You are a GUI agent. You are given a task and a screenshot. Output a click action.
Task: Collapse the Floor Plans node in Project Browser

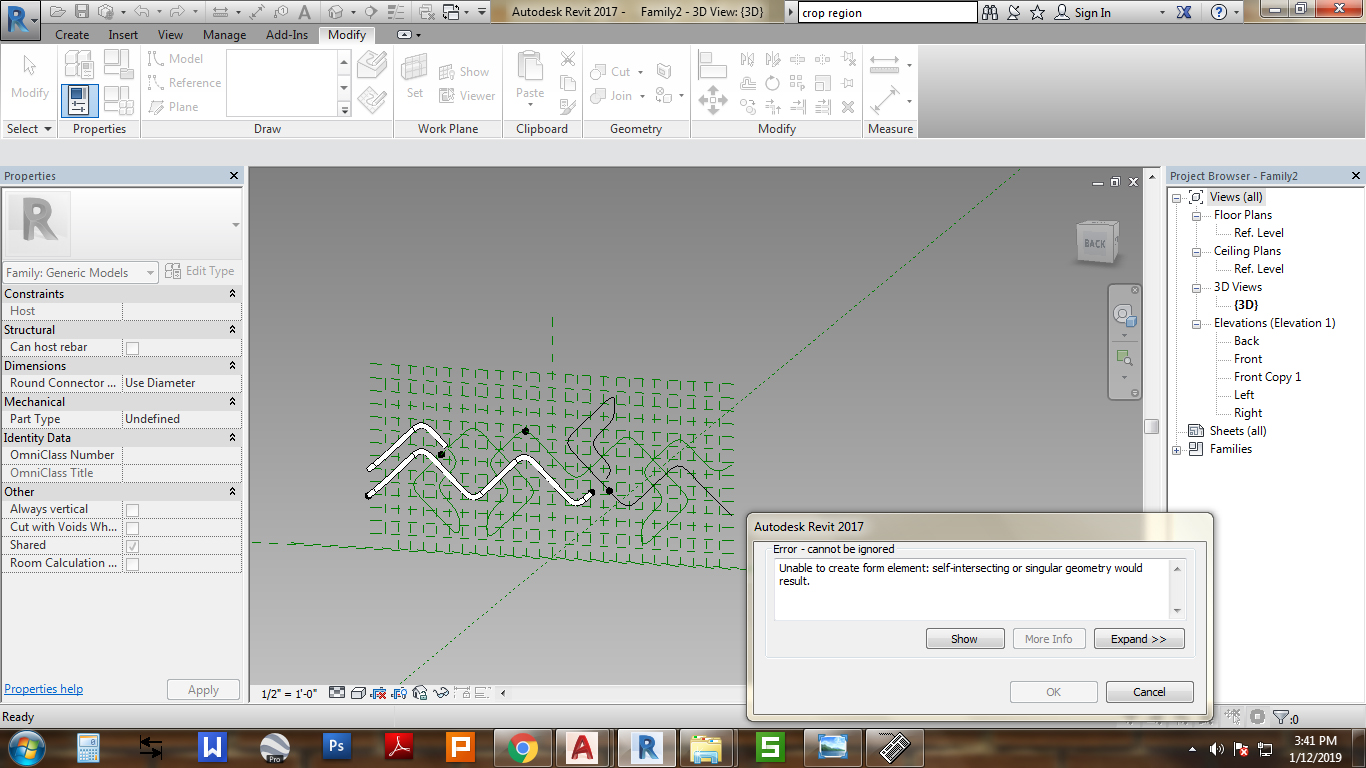point(1196,215)
